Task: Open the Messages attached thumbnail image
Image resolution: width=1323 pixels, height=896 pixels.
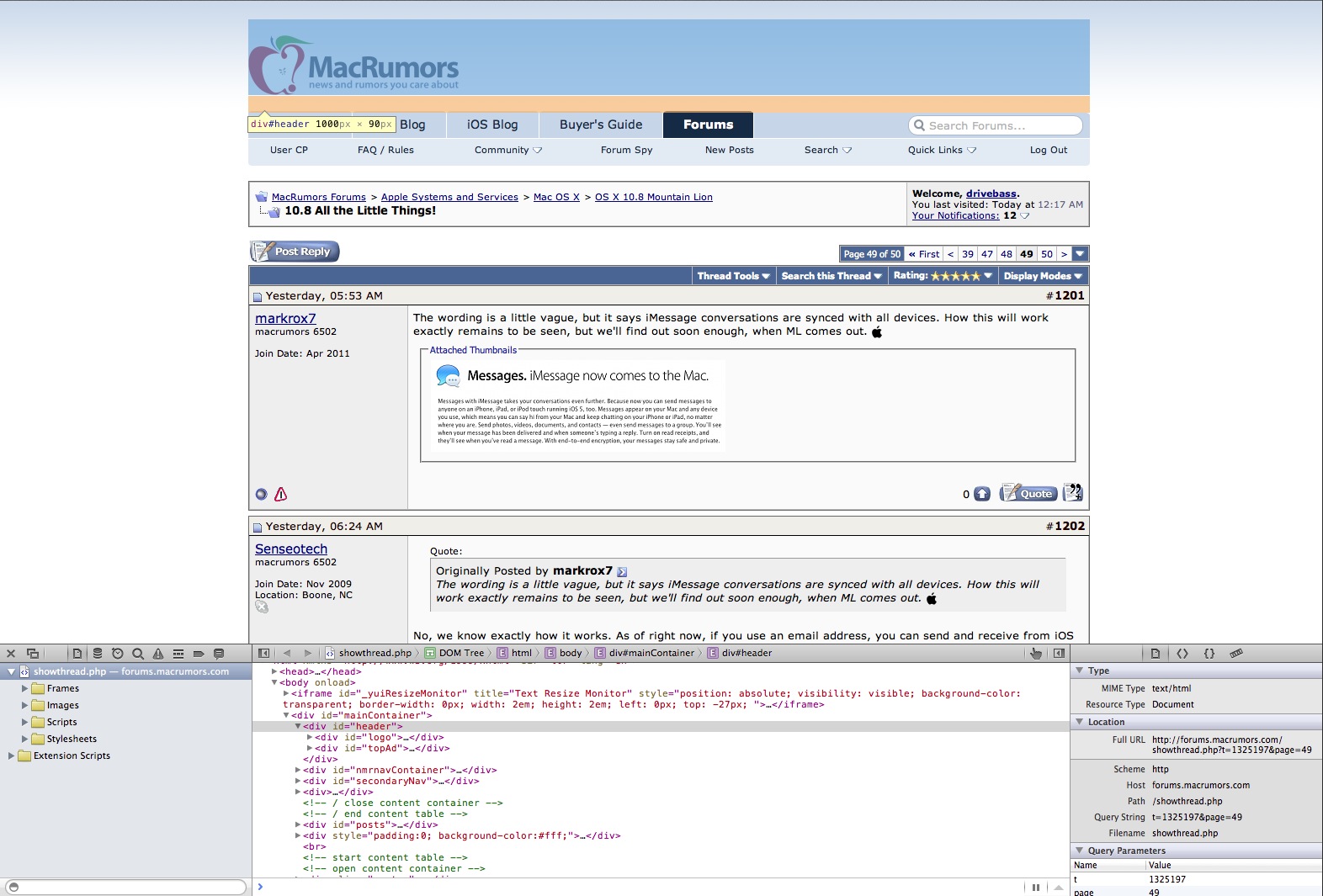Action: (579, 407)
